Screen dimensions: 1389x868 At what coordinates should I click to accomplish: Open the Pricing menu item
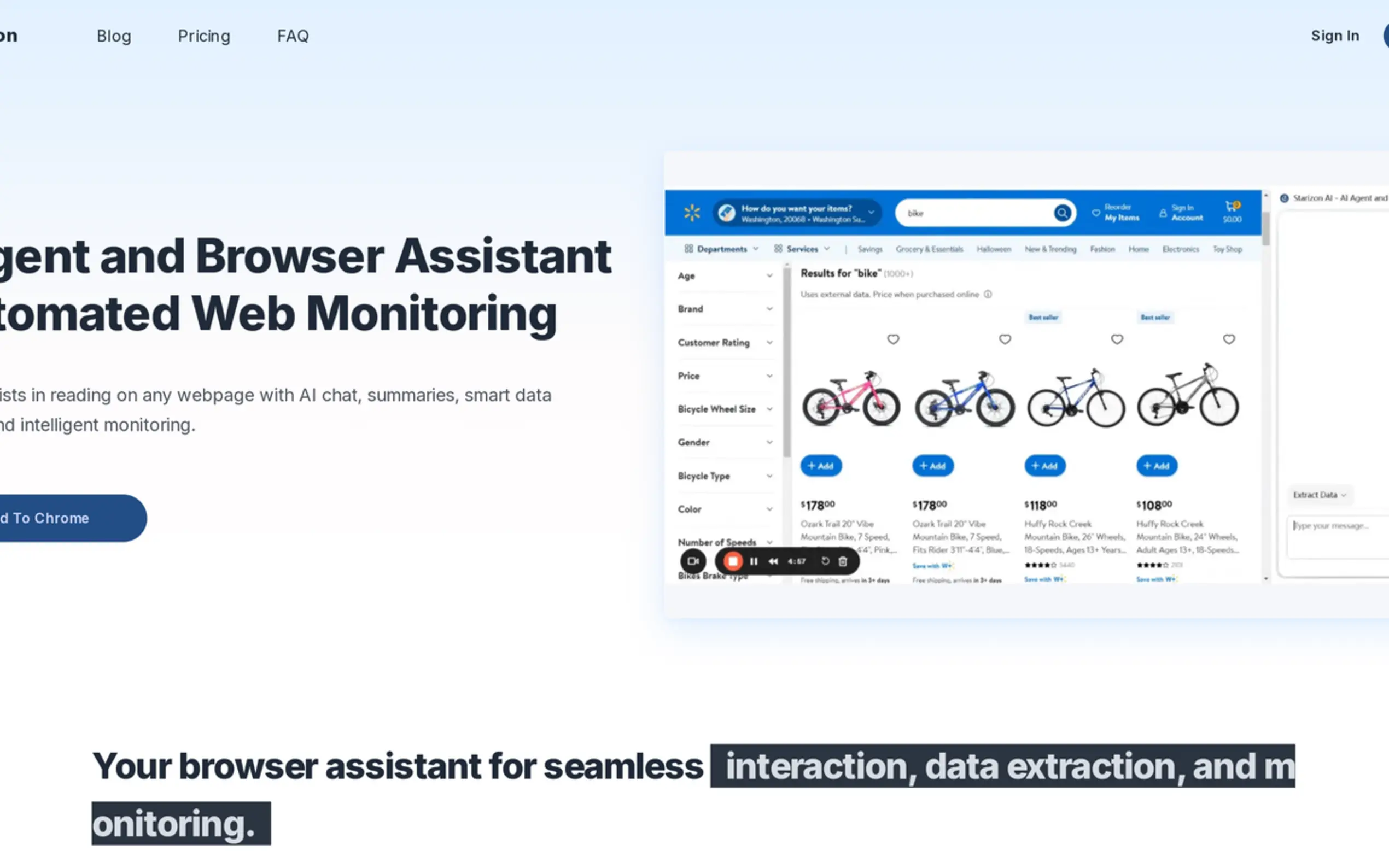(x=204, y=36)
